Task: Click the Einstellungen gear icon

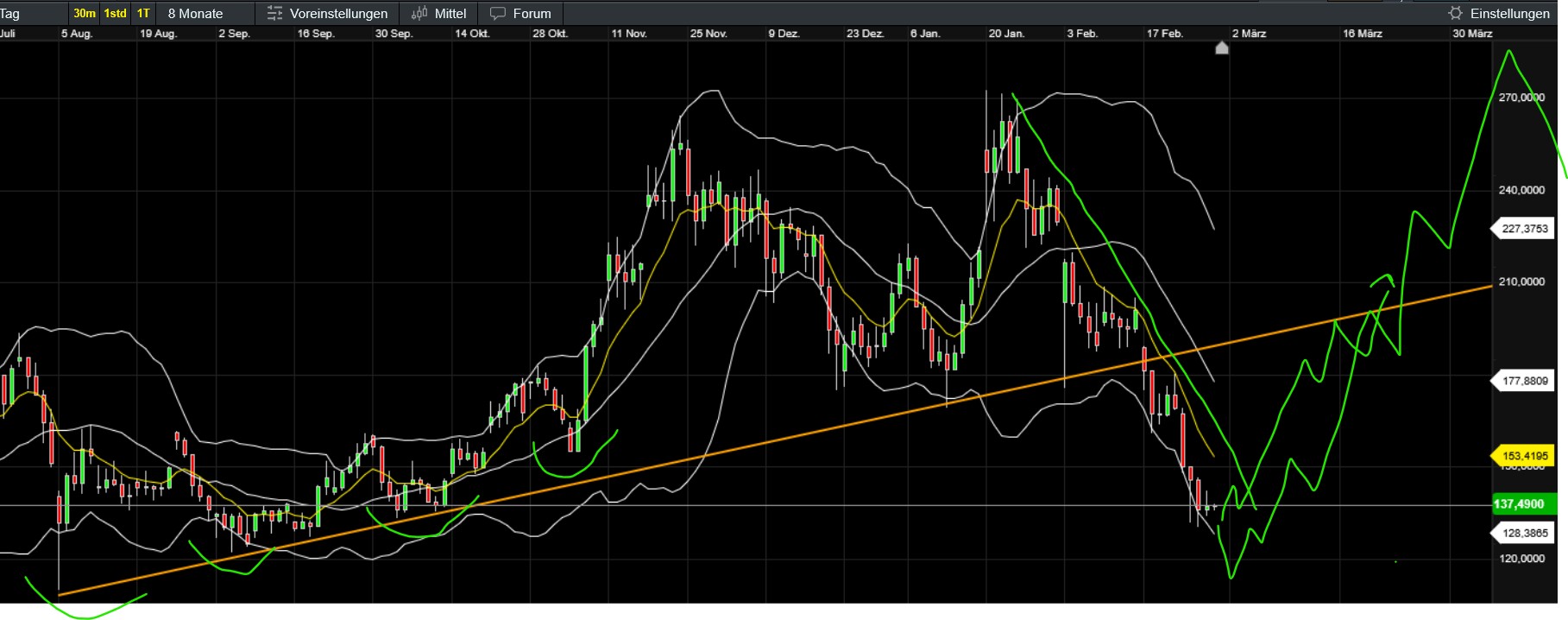Action: tap(1455, 13)
